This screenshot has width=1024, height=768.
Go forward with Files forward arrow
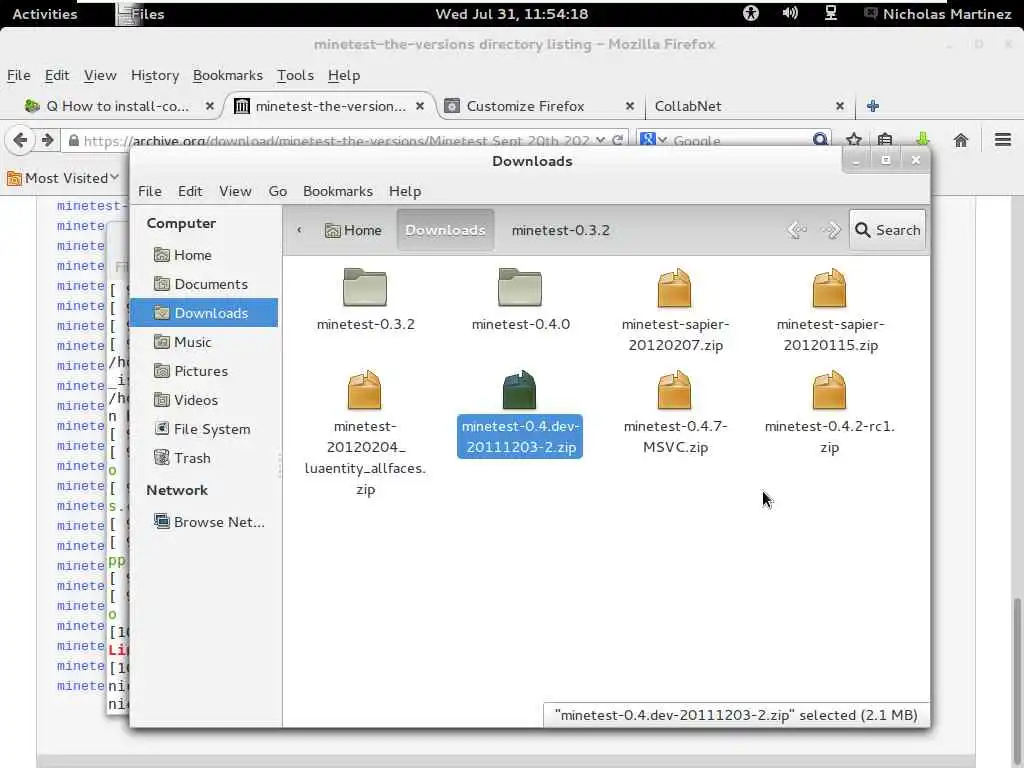click(x=831, y=230)
